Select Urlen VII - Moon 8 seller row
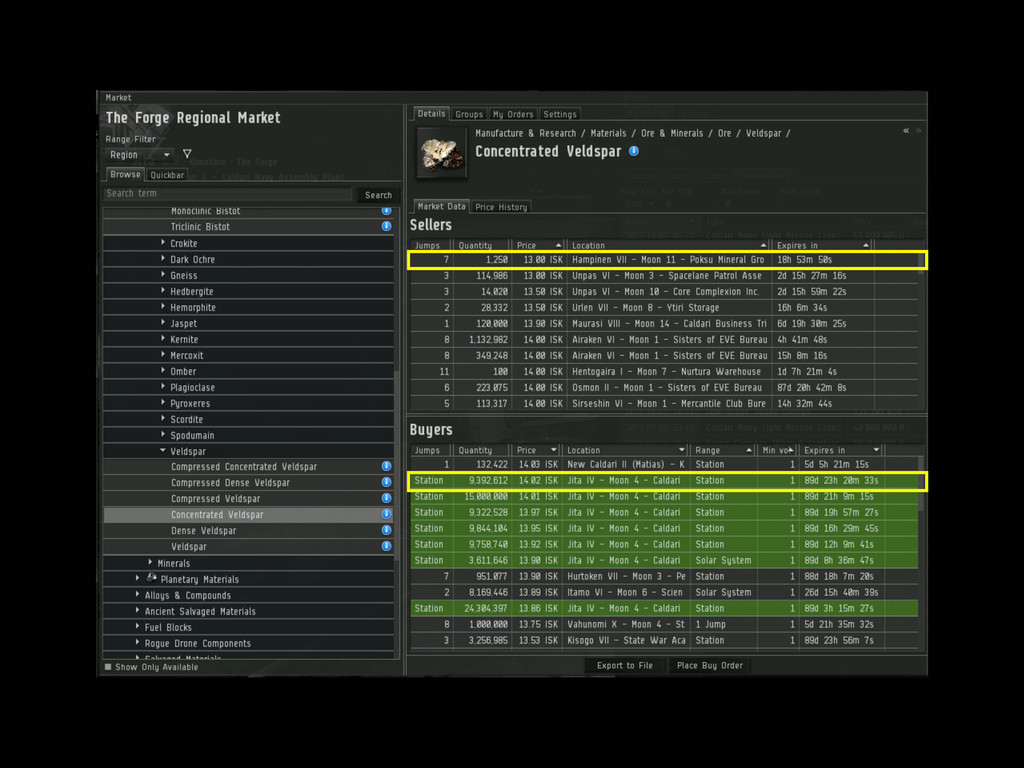1024x768 pixels. [x=664, y=308]
